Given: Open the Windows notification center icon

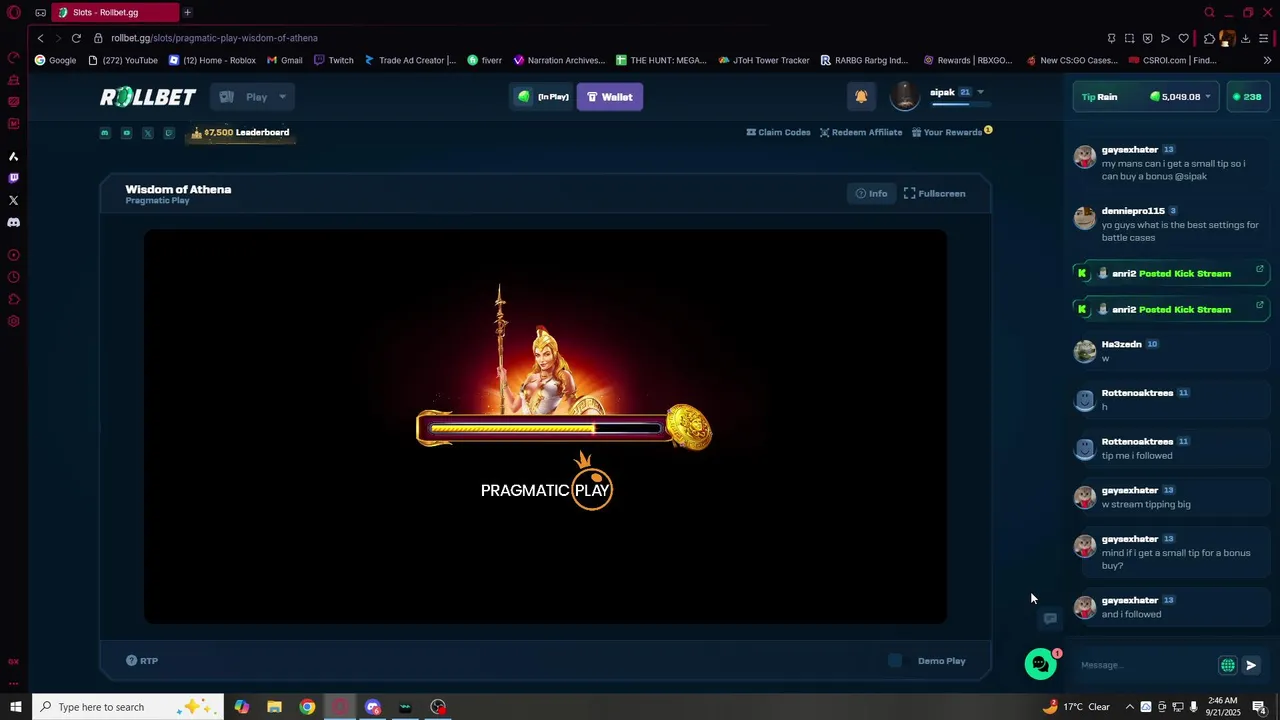Looking at the screenshot, I should point(1259,707).
